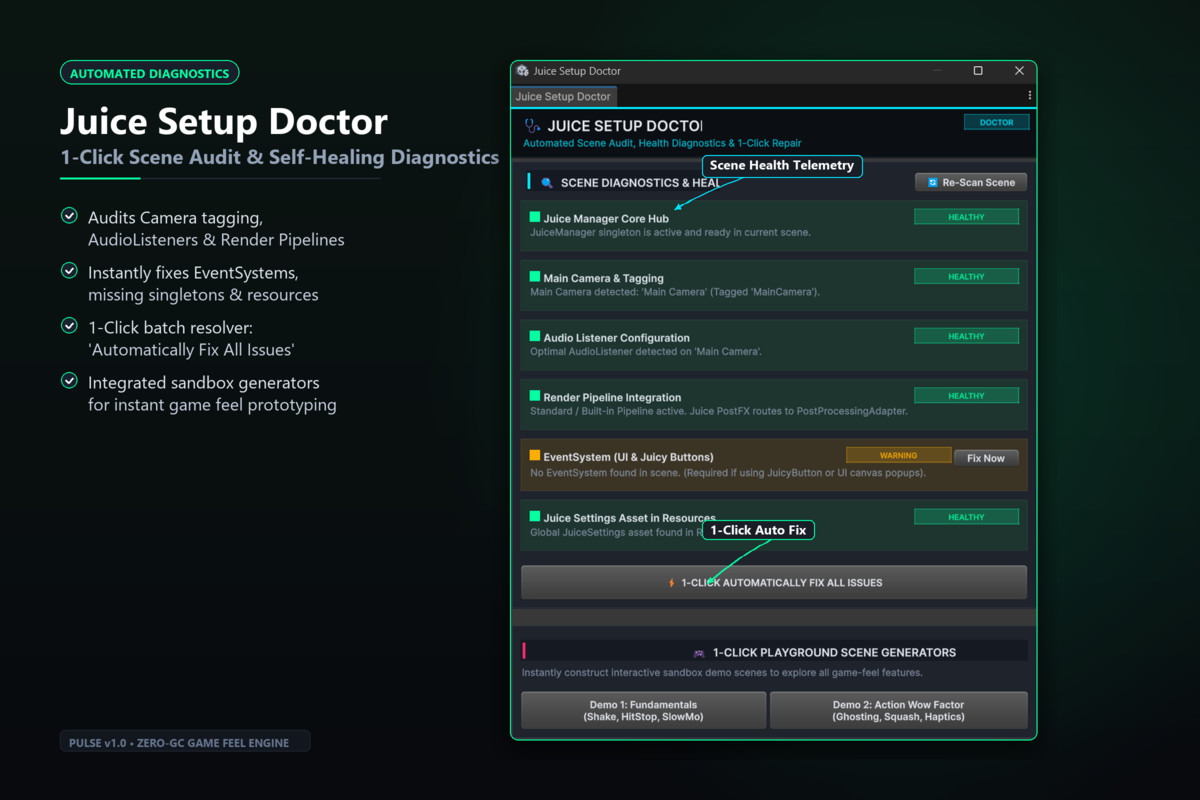The image size is (1200, 800).
Task: Select the 'Juice Manager Core Hub' row title
Action: click(x=606, y=219)
